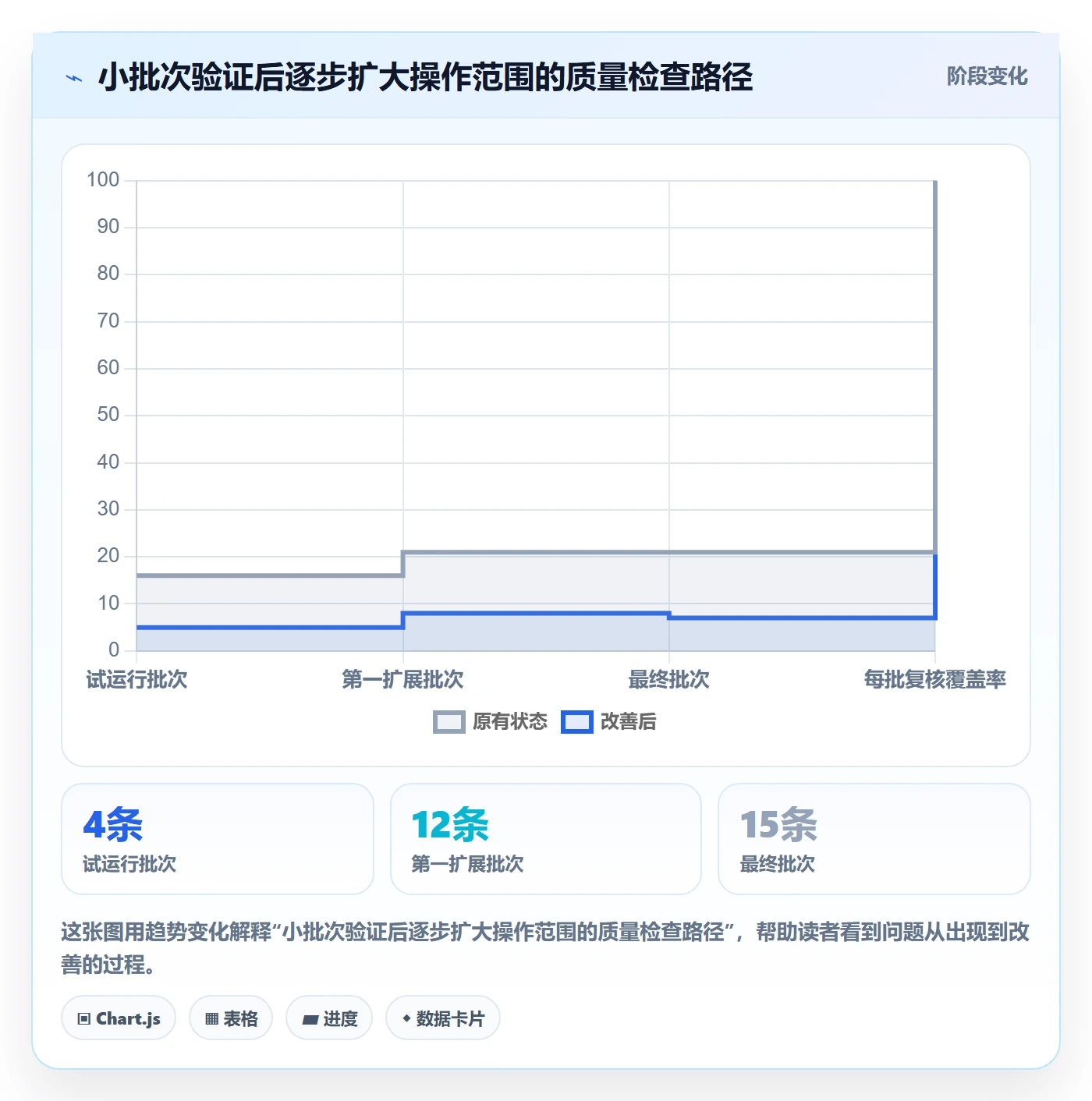Open the 12条 第一扩展批次 data card

pos(546,839)
